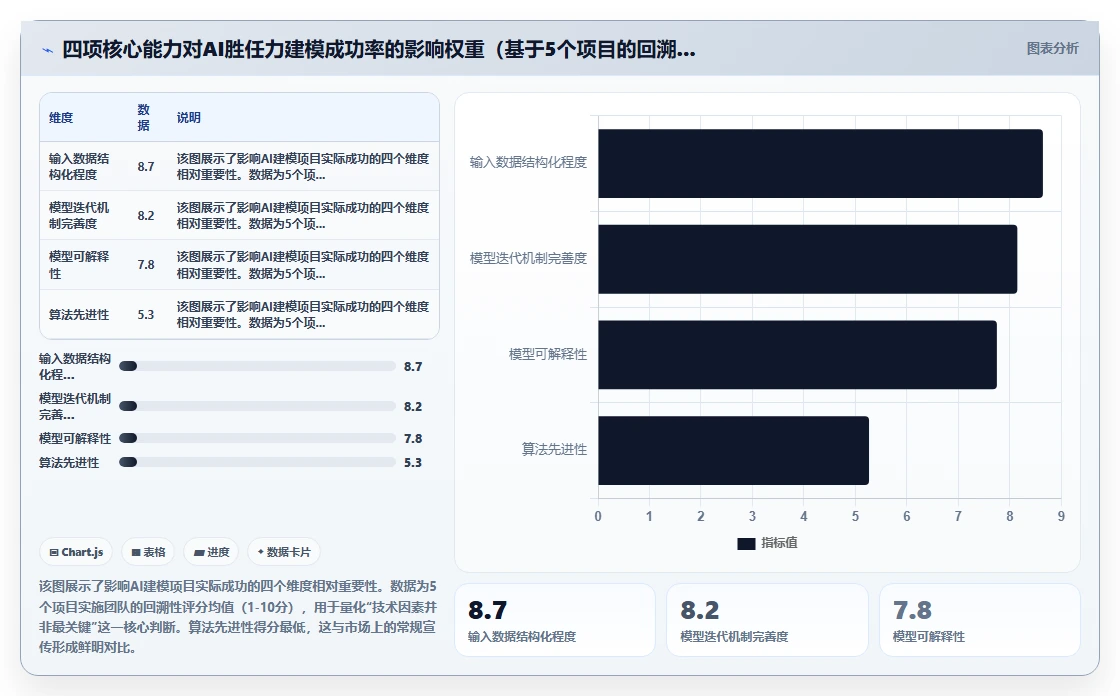Click the 维度 column header
1120x696 pixels.
click(x=61, y=117)
